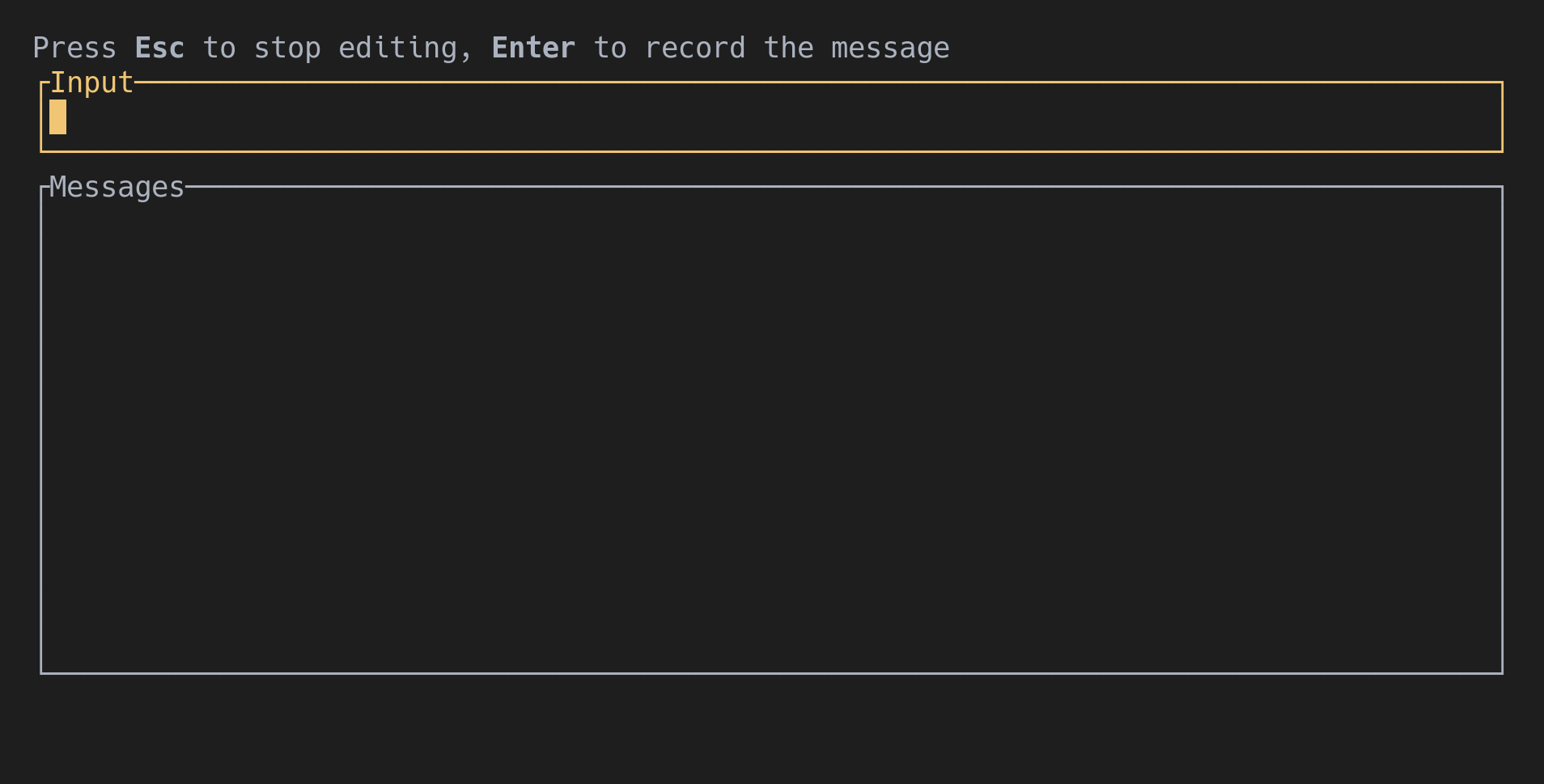
Task: Click the word Esc in the help text
Action: 159,47
